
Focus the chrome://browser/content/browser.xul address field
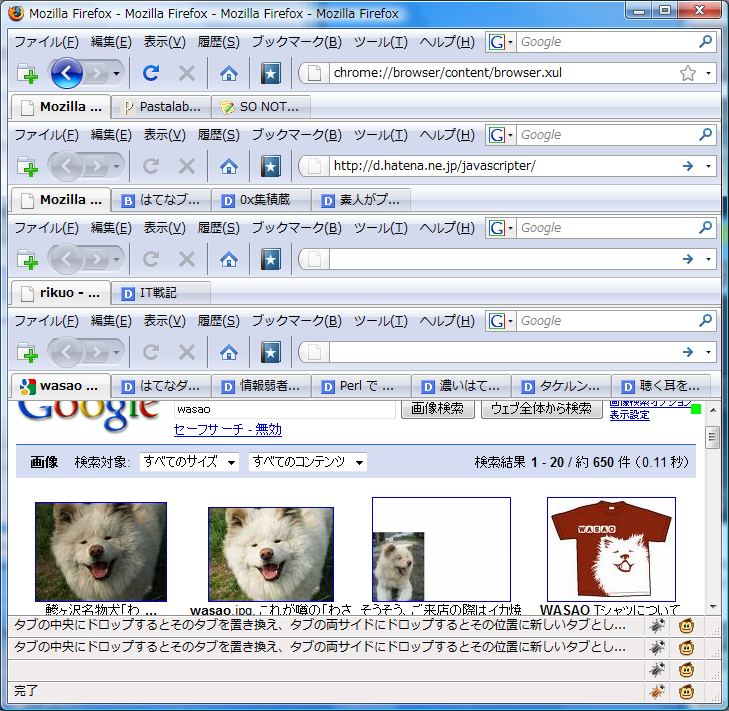click(x=502, y=73)
